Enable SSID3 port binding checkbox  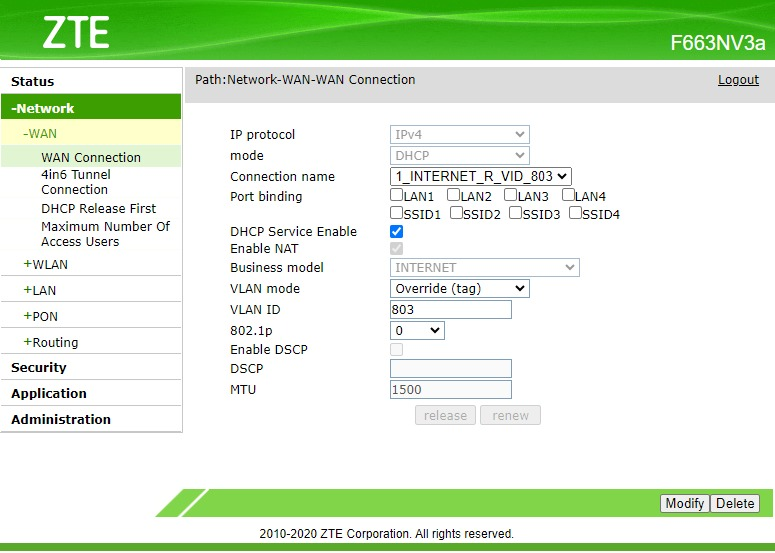click(x=516, y=213)
